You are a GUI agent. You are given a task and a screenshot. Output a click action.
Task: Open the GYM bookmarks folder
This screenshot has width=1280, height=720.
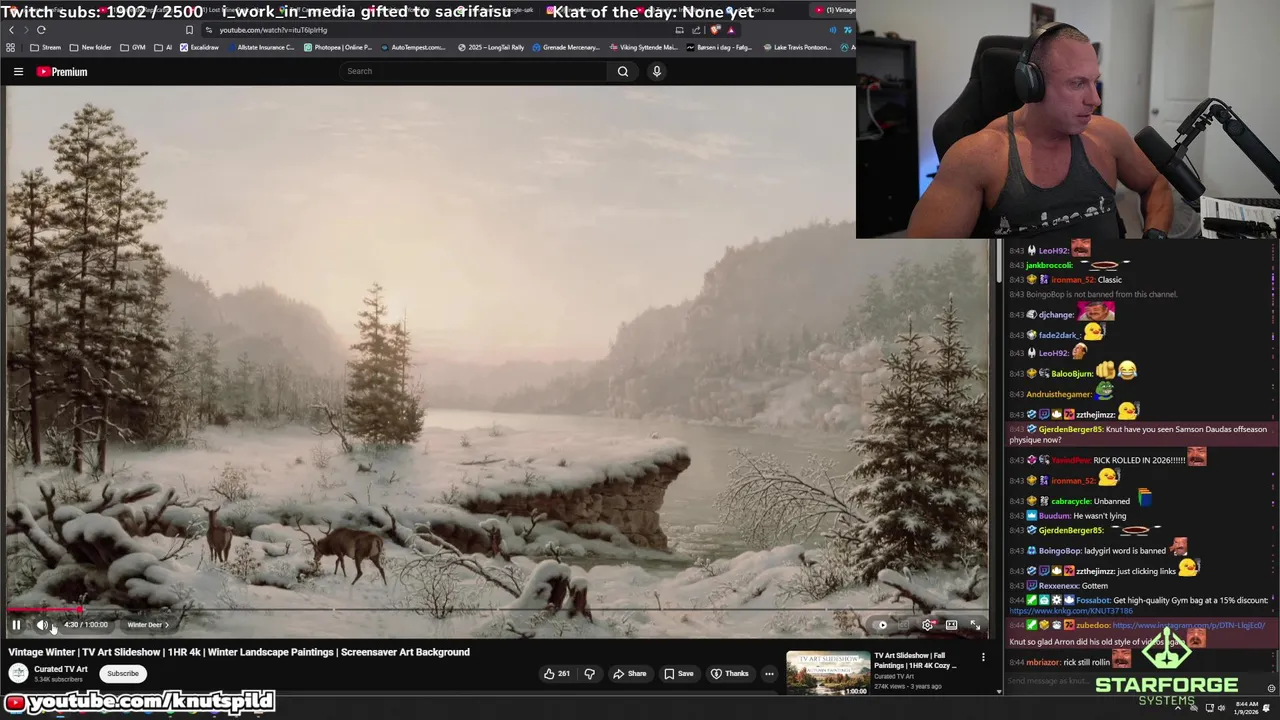(x=132, y=47)
